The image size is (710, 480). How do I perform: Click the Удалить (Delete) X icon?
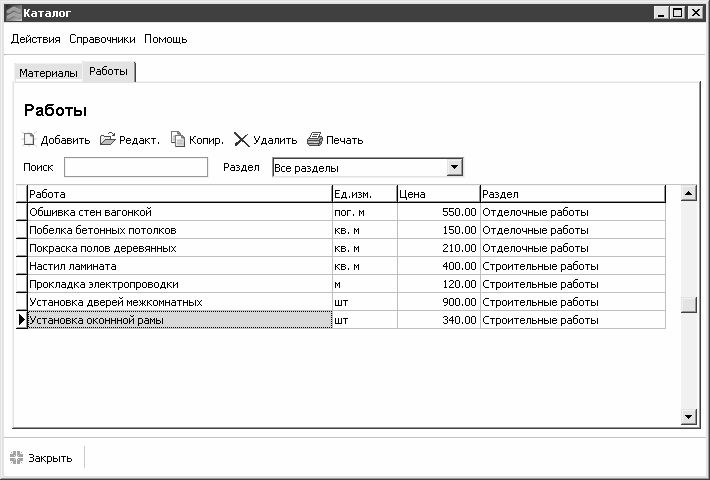241,140
